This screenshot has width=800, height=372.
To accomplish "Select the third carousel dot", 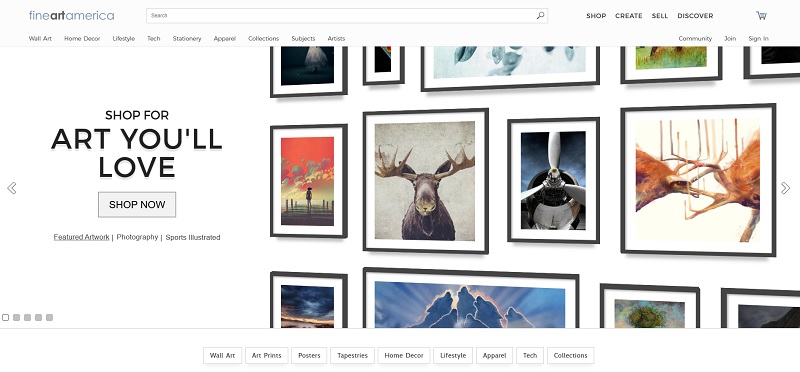I will 28,317.
